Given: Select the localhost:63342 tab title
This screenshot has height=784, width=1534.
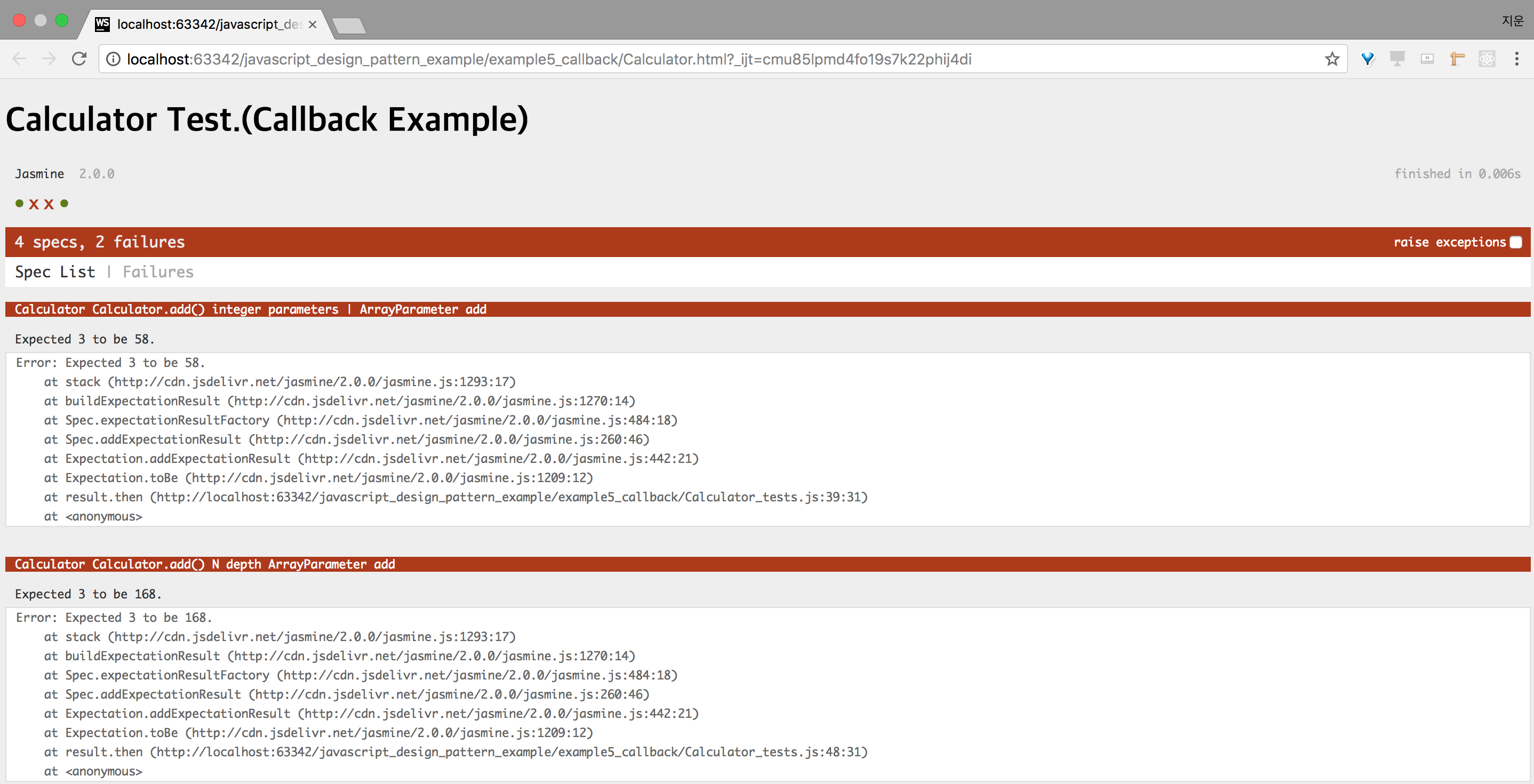Looking at the screenshot, I should click(x=210, y=25).
